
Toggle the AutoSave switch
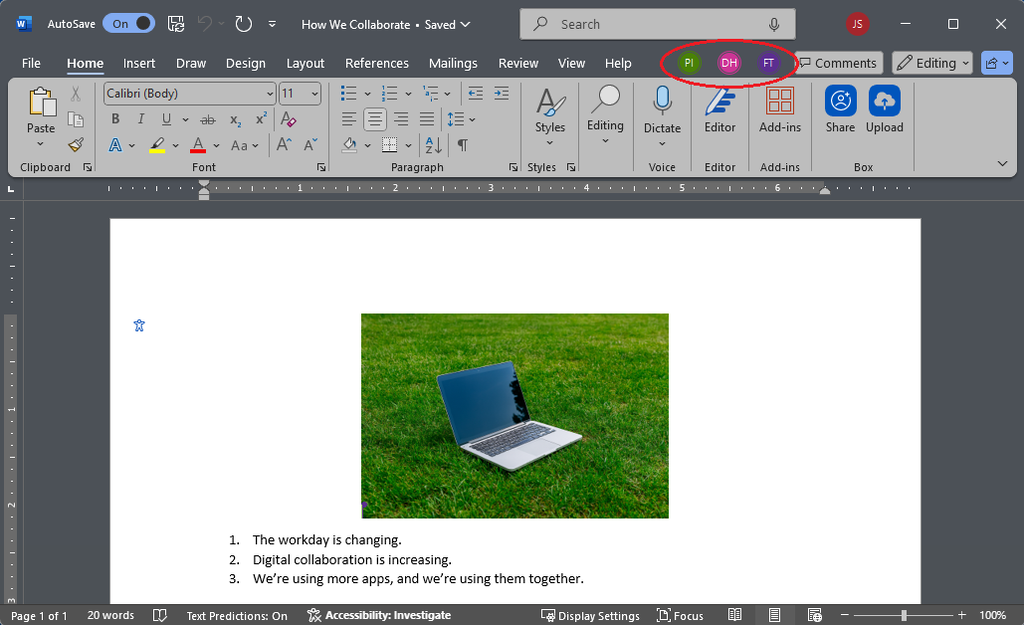(130, 24)
